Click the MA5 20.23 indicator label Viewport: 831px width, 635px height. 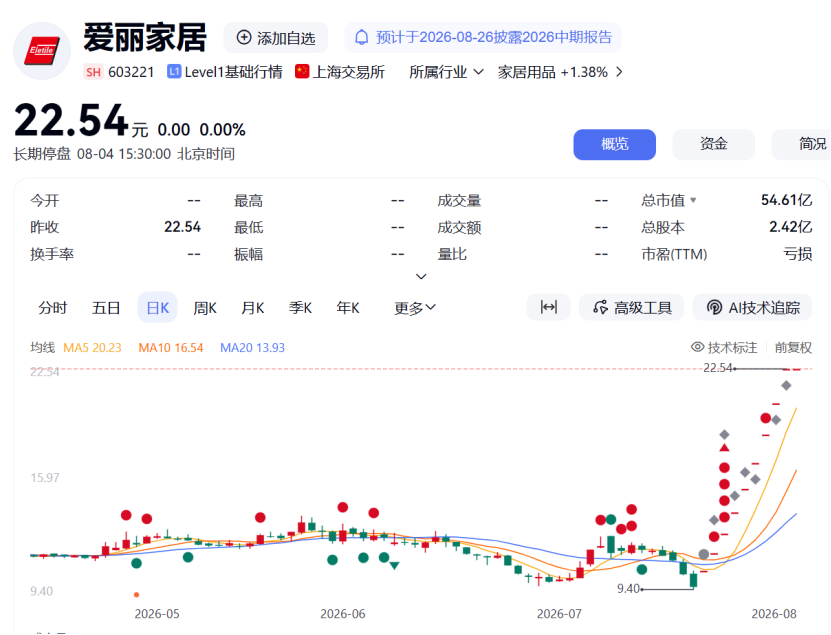tap(92, 348)
